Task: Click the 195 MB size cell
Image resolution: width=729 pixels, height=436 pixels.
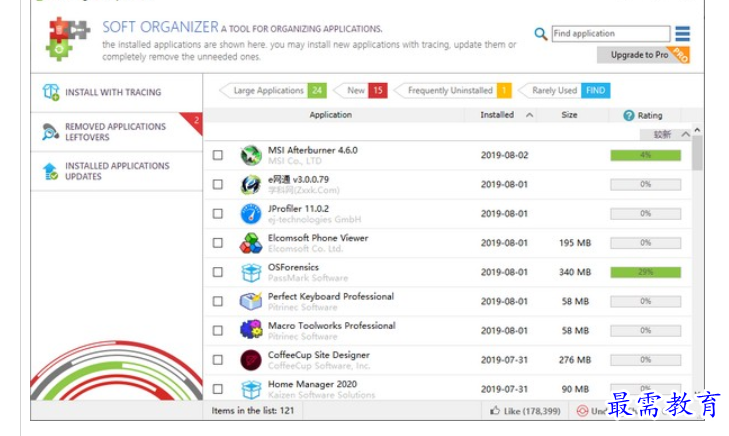Action: (575, 243)
